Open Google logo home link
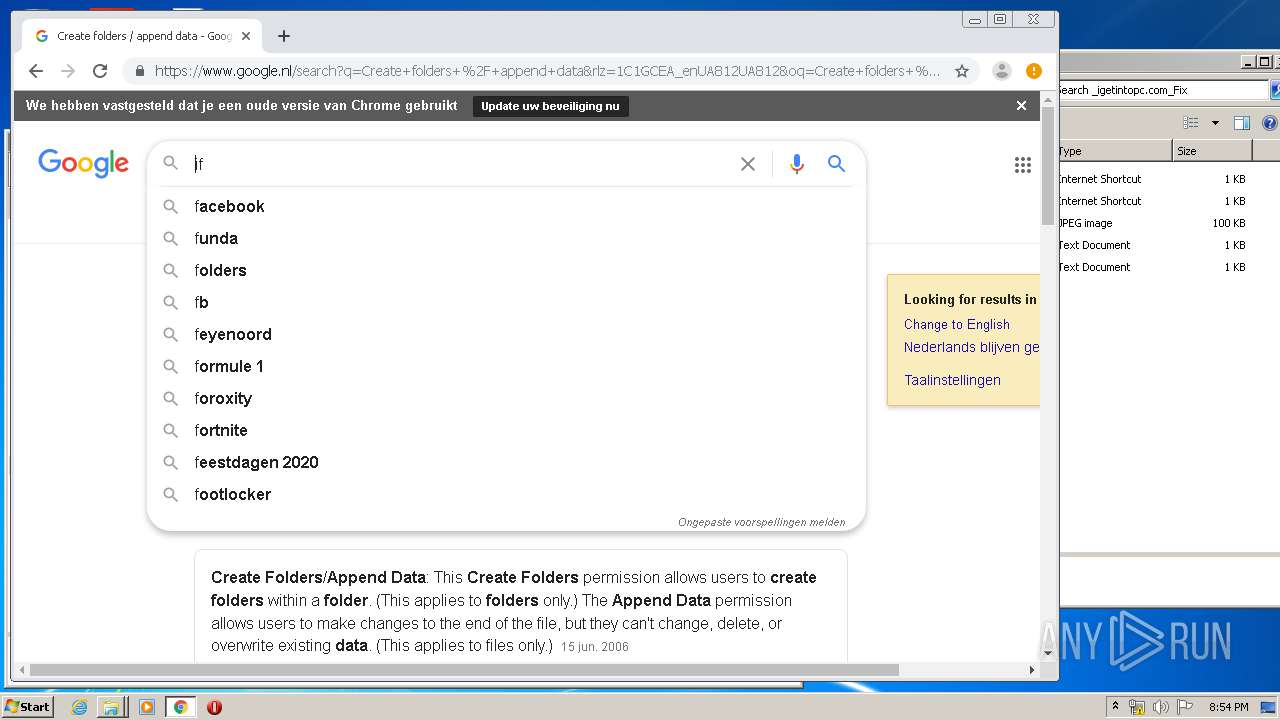 point(83,163)
